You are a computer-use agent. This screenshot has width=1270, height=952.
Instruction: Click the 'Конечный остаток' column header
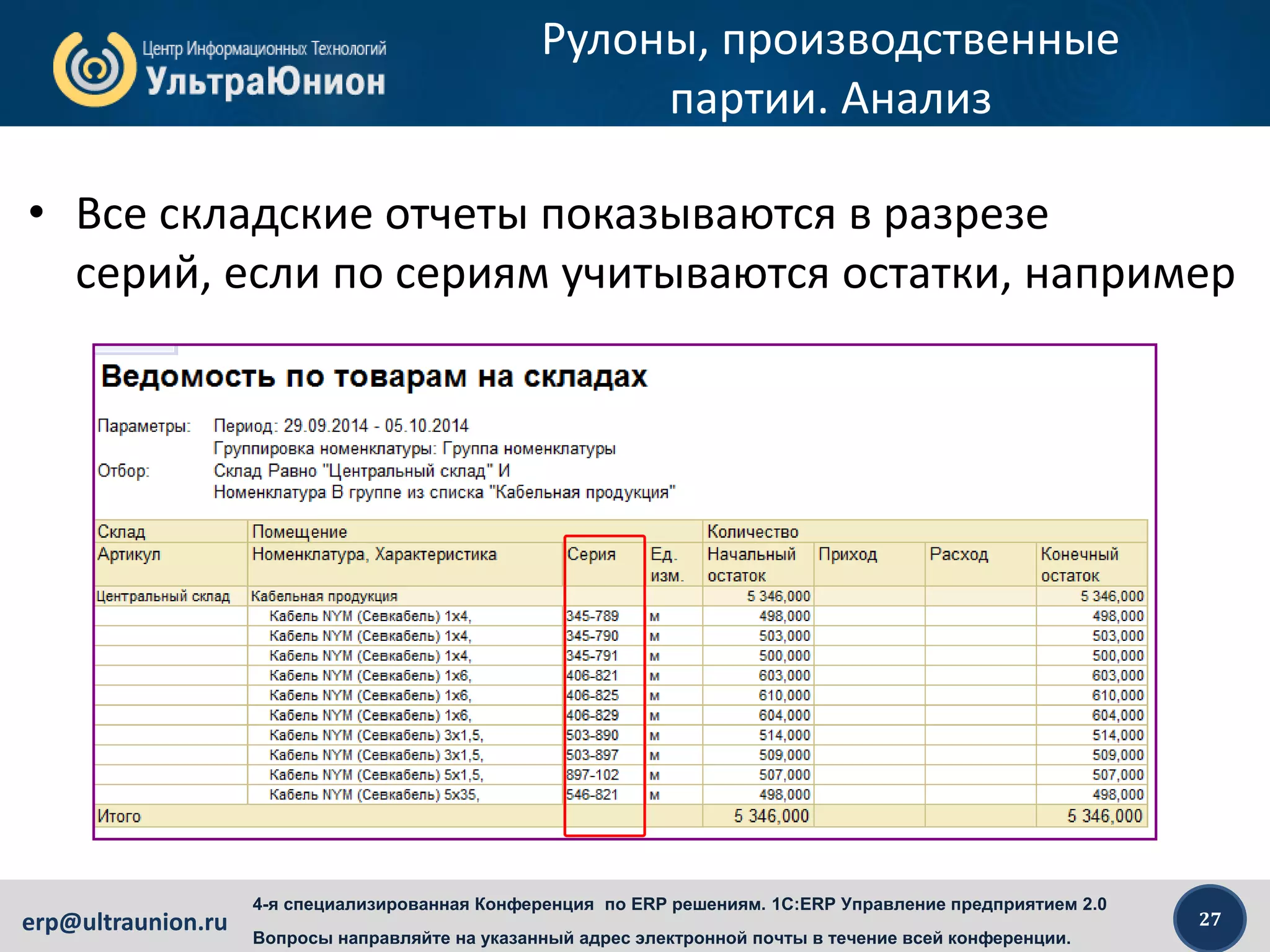(x=1080, y=565)
